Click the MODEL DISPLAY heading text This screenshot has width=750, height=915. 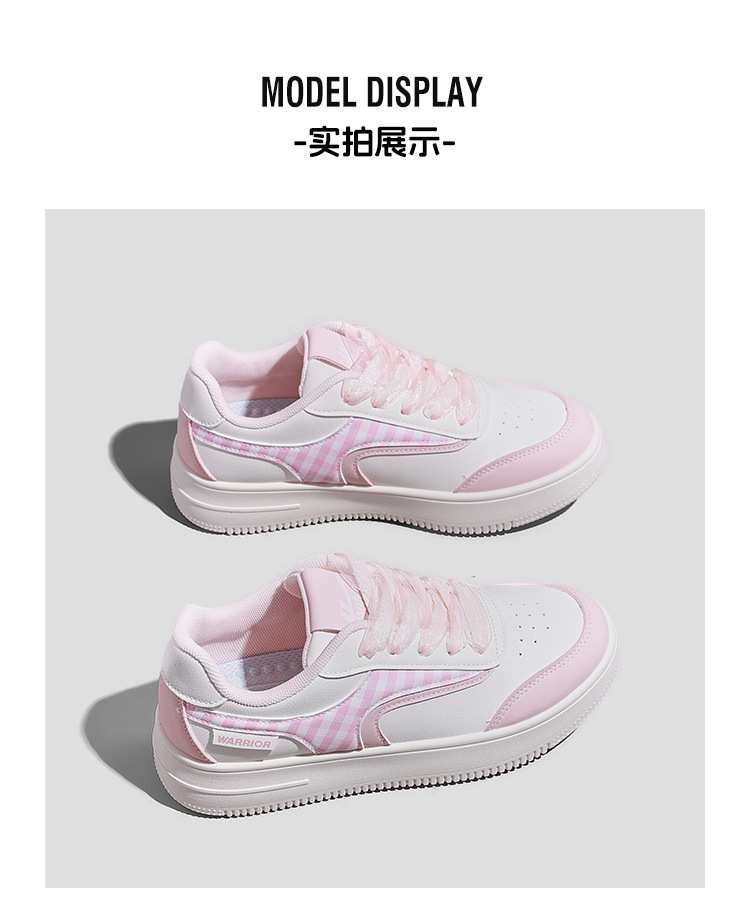point(372,92)
